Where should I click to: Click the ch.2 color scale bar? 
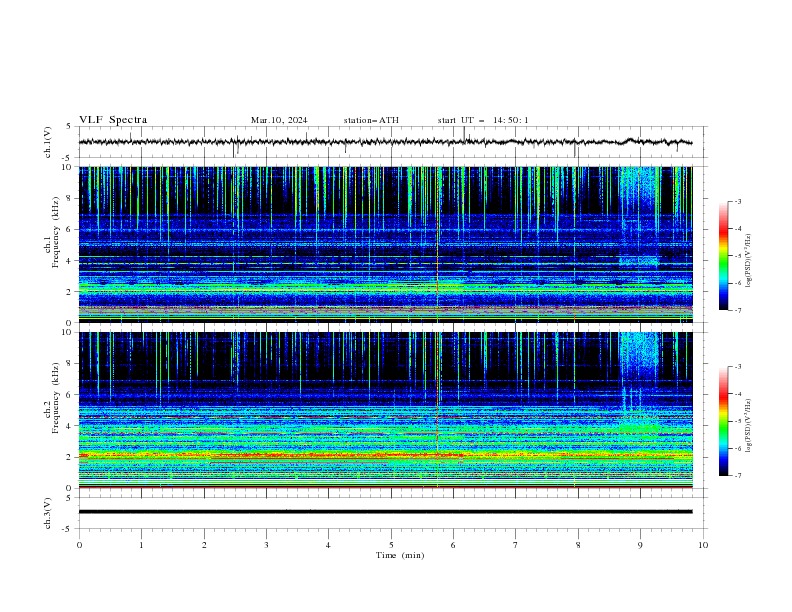click(x=723, y=421)
